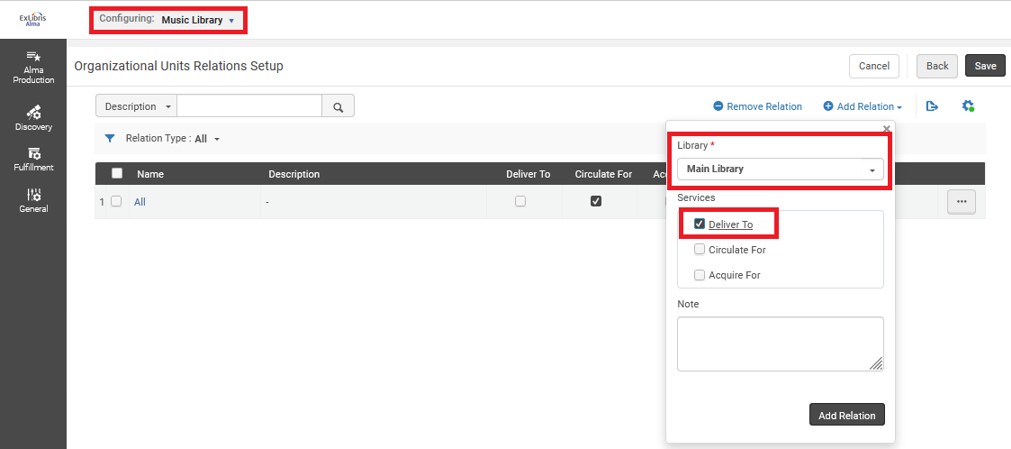Image resolution: width=1011 pixels, height=449 pixels.
Task: Select the All row checkbox
Action: point(116,201)
